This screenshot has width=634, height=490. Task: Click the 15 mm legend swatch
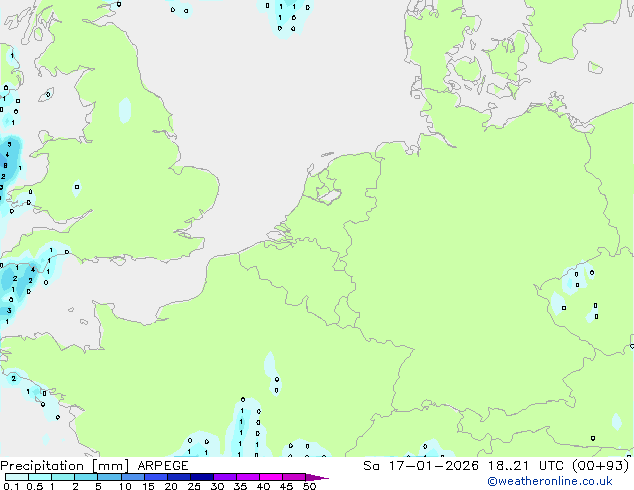[x=156, y=477]
